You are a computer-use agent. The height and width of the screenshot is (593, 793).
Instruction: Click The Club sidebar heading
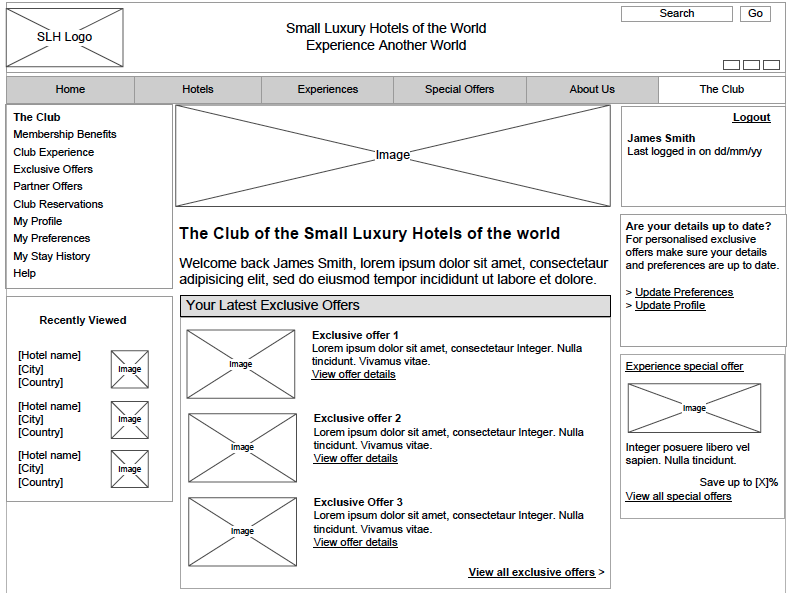37,117
